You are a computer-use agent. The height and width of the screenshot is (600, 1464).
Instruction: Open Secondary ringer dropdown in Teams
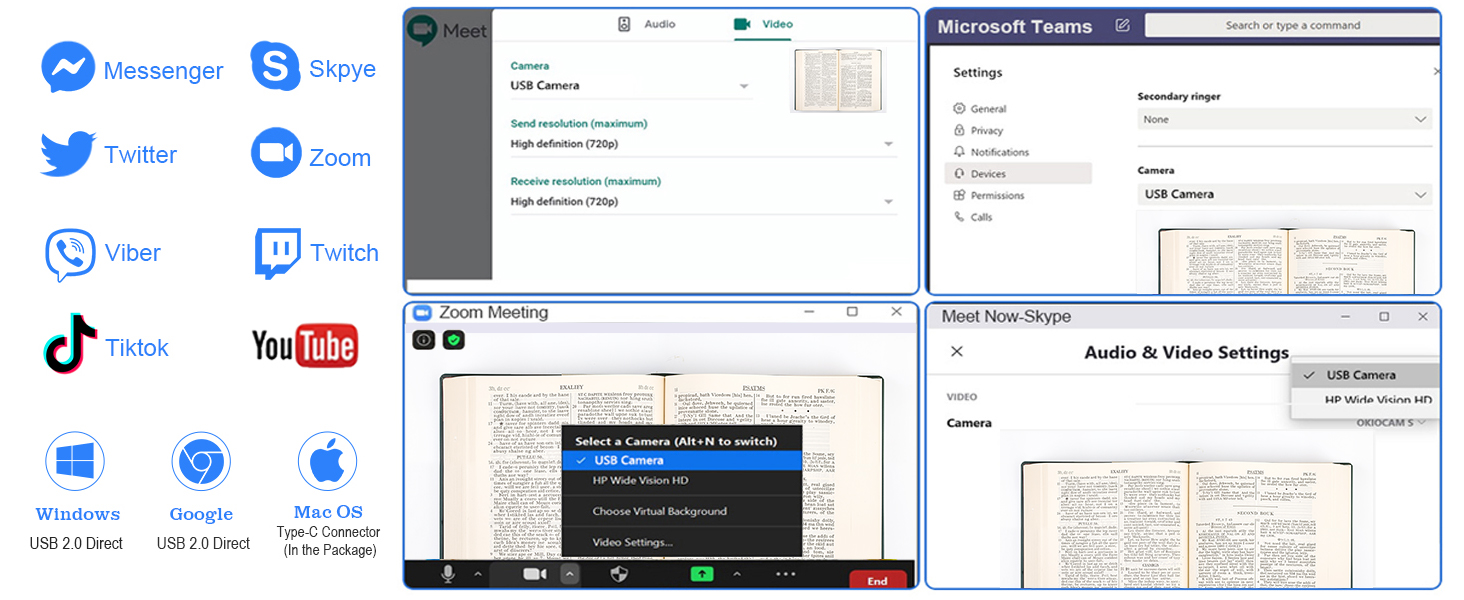(x=1284, y=119)
